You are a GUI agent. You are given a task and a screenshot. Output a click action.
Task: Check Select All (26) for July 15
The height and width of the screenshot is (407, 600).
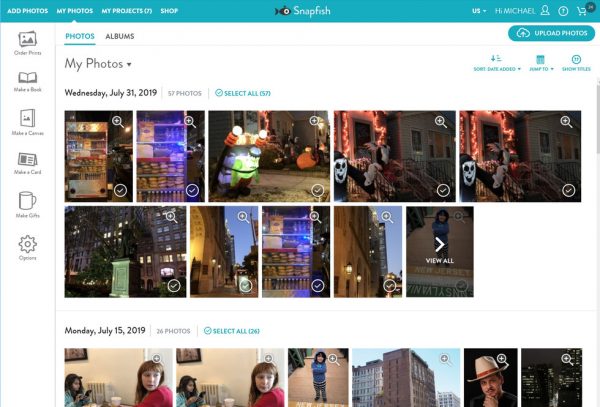pos(230,330)
